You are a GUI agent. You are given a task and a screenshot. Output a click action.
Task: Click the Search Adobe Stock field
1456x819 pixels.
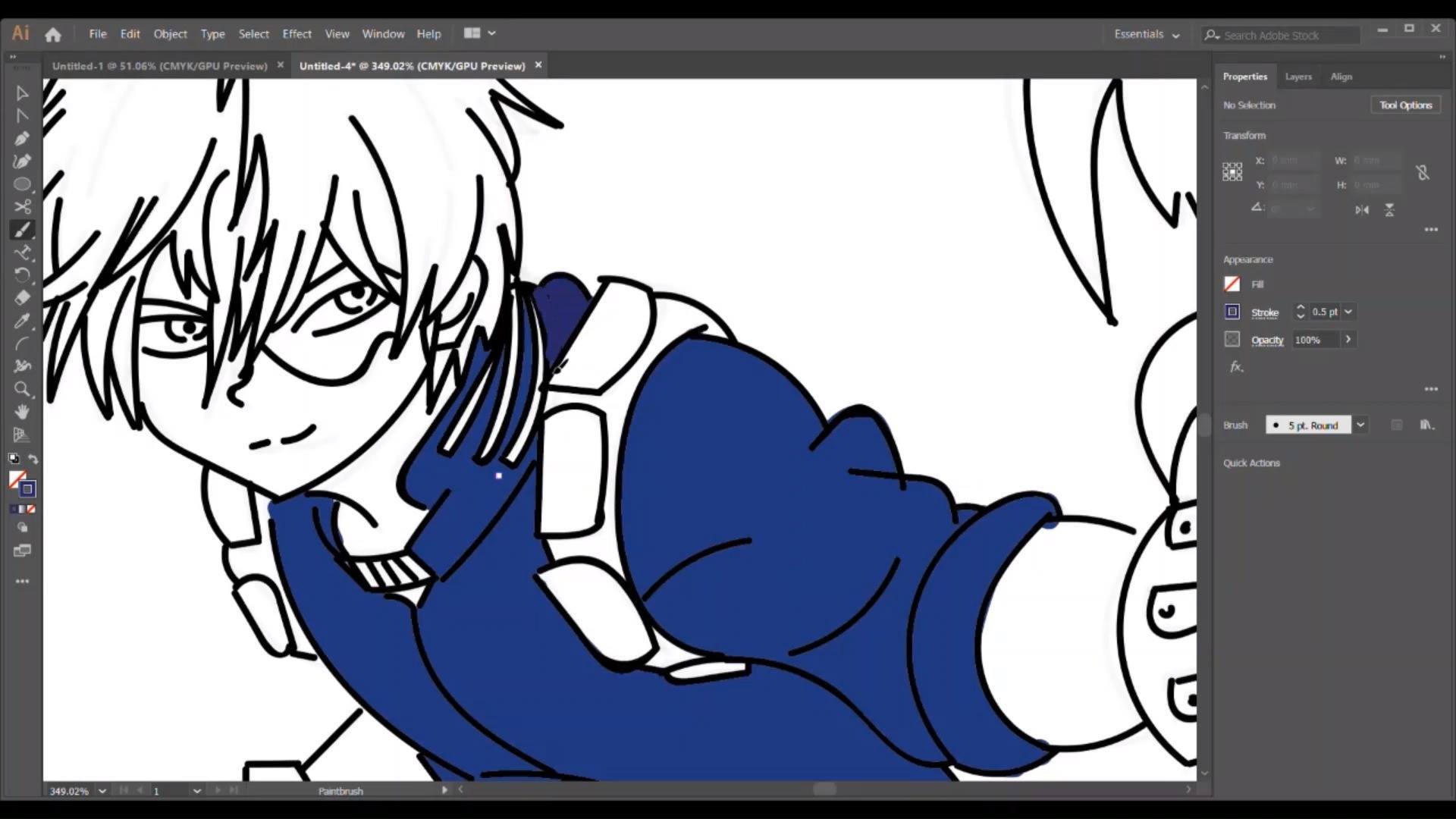click(x=1281, y=35)
